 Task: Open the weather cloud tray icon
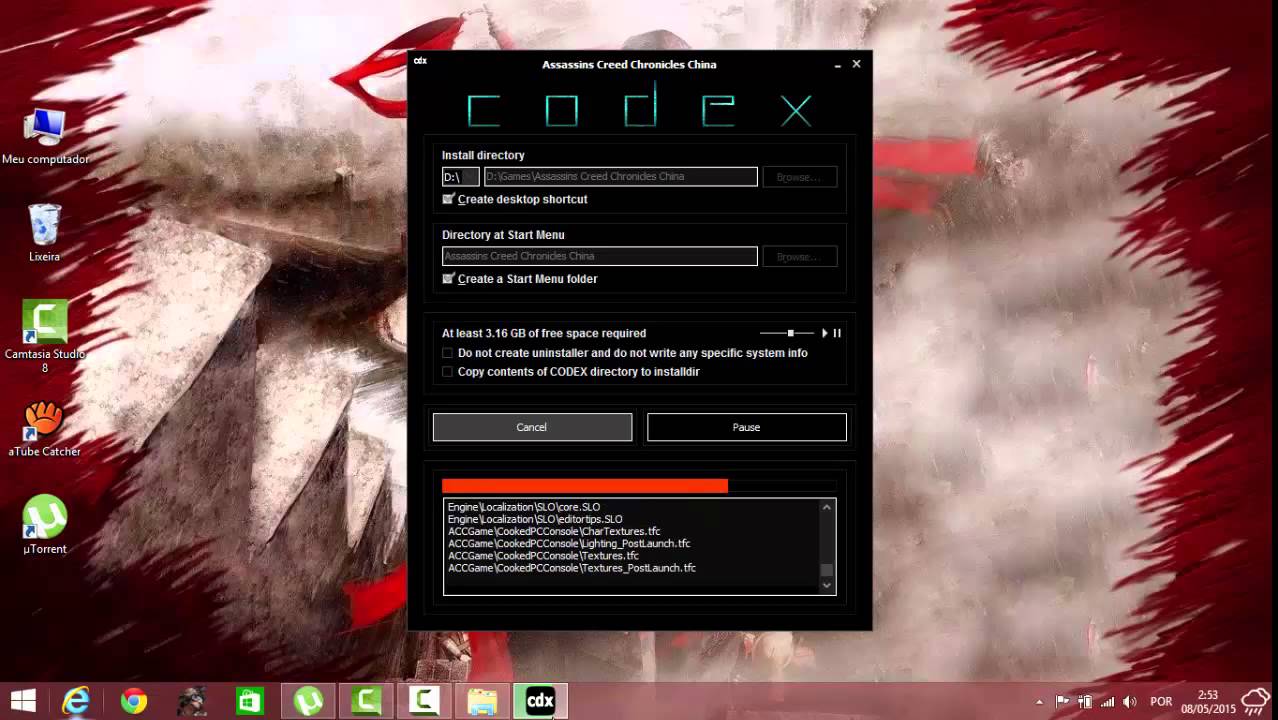coord(1256,701)
